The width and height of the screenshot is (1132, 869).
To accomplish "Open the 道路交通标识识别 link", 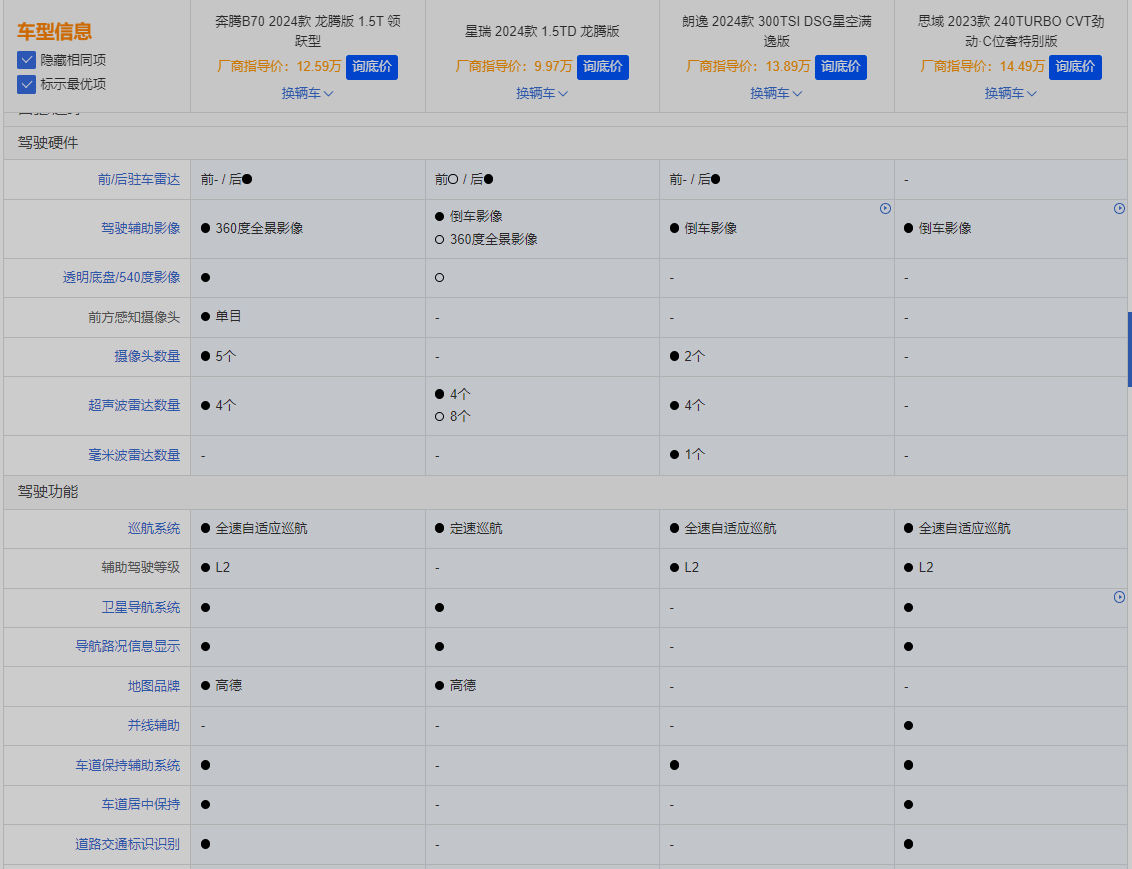I will pyautogui.click(x=128, y=844).
